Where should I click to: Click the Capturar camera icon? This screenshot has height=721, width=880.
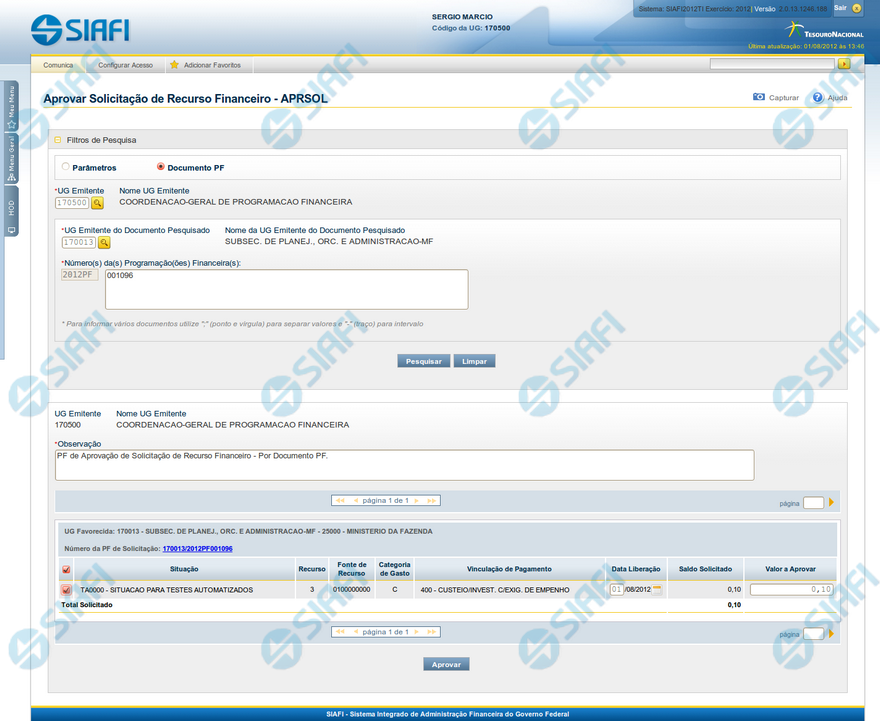pyautogui.click(x=759, y=98)
